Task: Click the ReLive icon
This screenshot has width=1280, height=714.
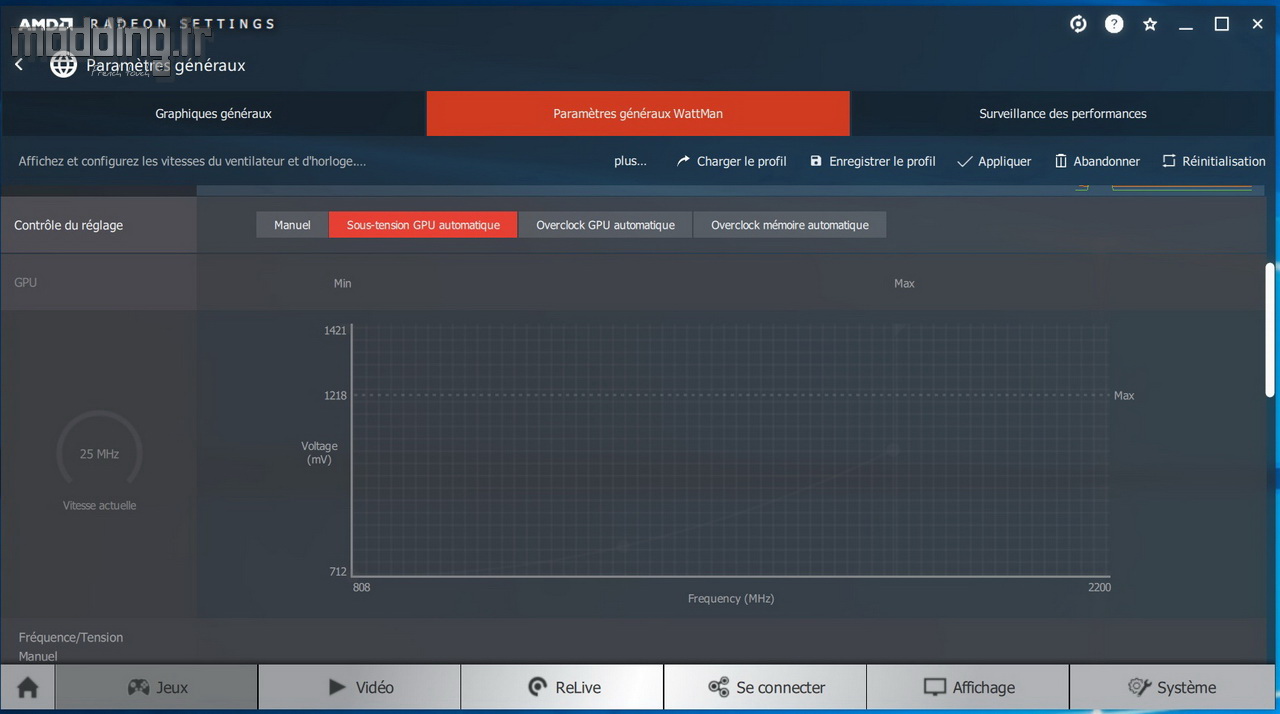Action: click(x=537, y=687)
